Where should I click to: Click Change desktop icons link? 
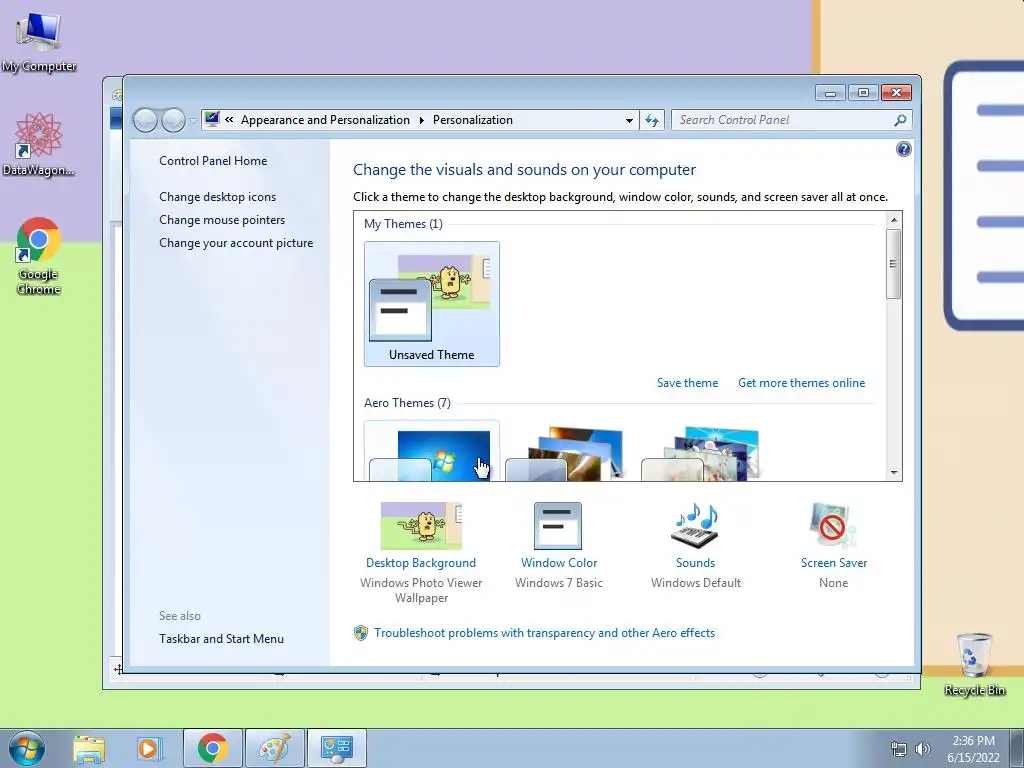[217, 197]
